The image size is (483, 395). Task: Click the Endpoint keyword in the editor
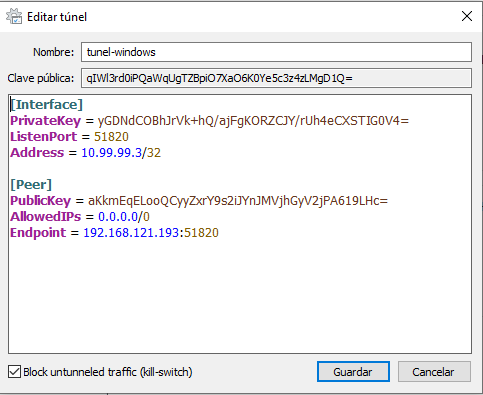click(x=38, y=233)
